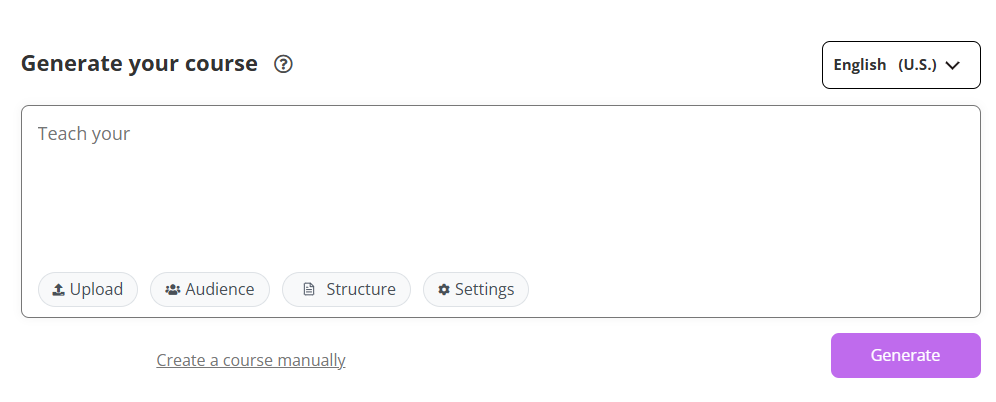
Task: Follow the Create a course manually link
Action: click(x=251, y=360)
